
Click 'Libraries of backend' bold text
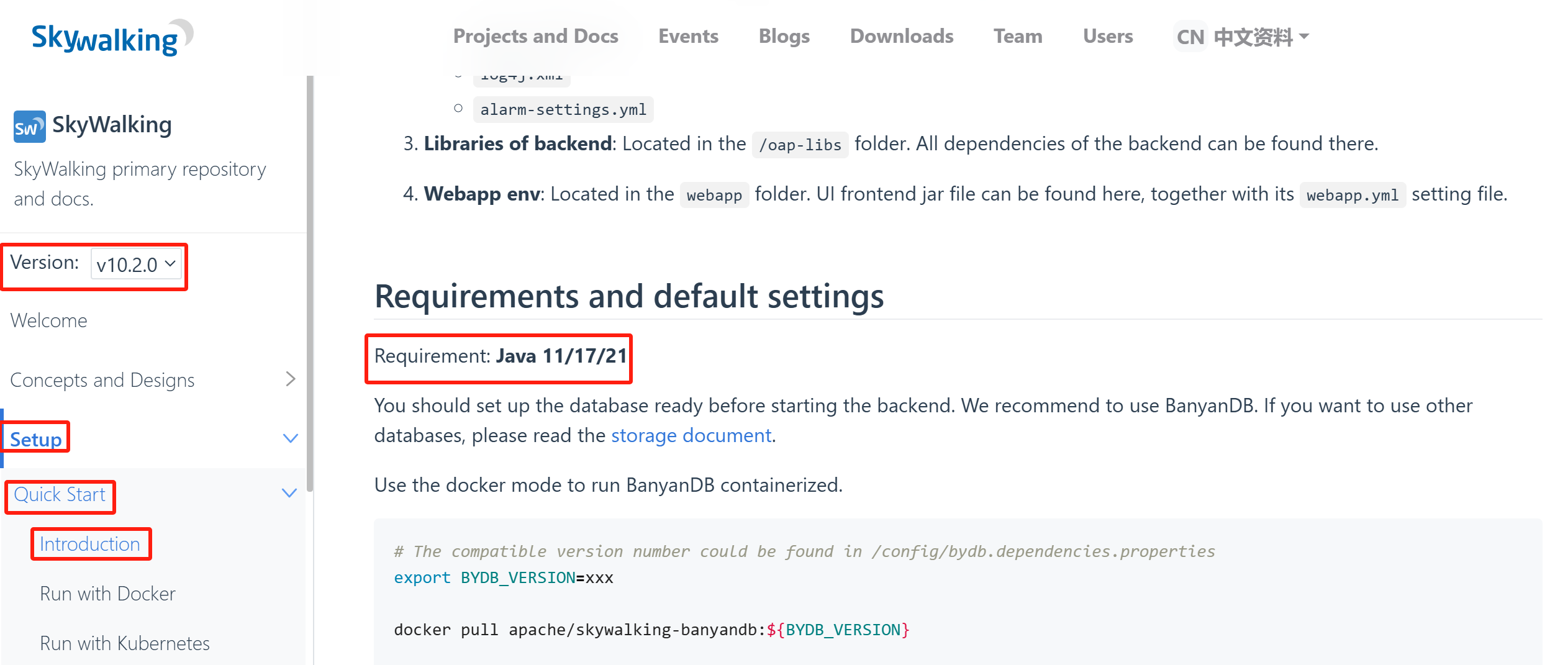coord(518,143)
